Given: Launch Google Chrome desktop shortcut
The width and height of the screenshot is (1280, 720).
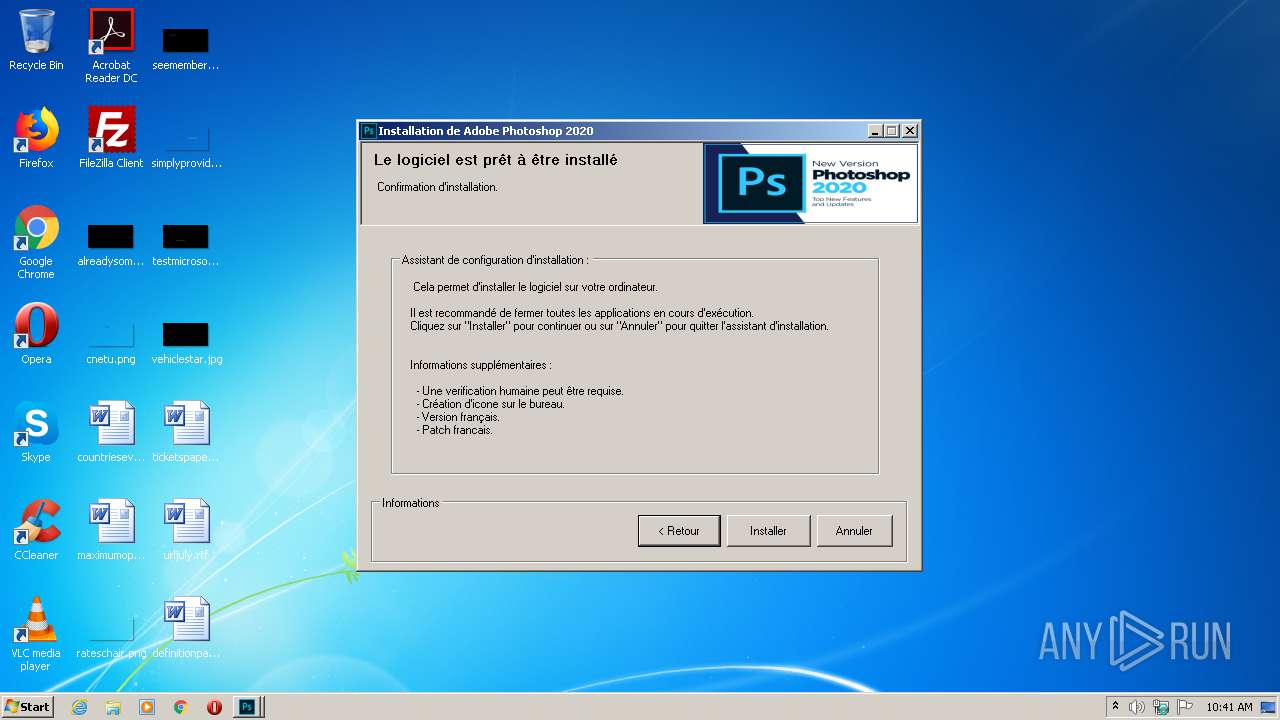Looking at the screenshot, I should 36,242.
